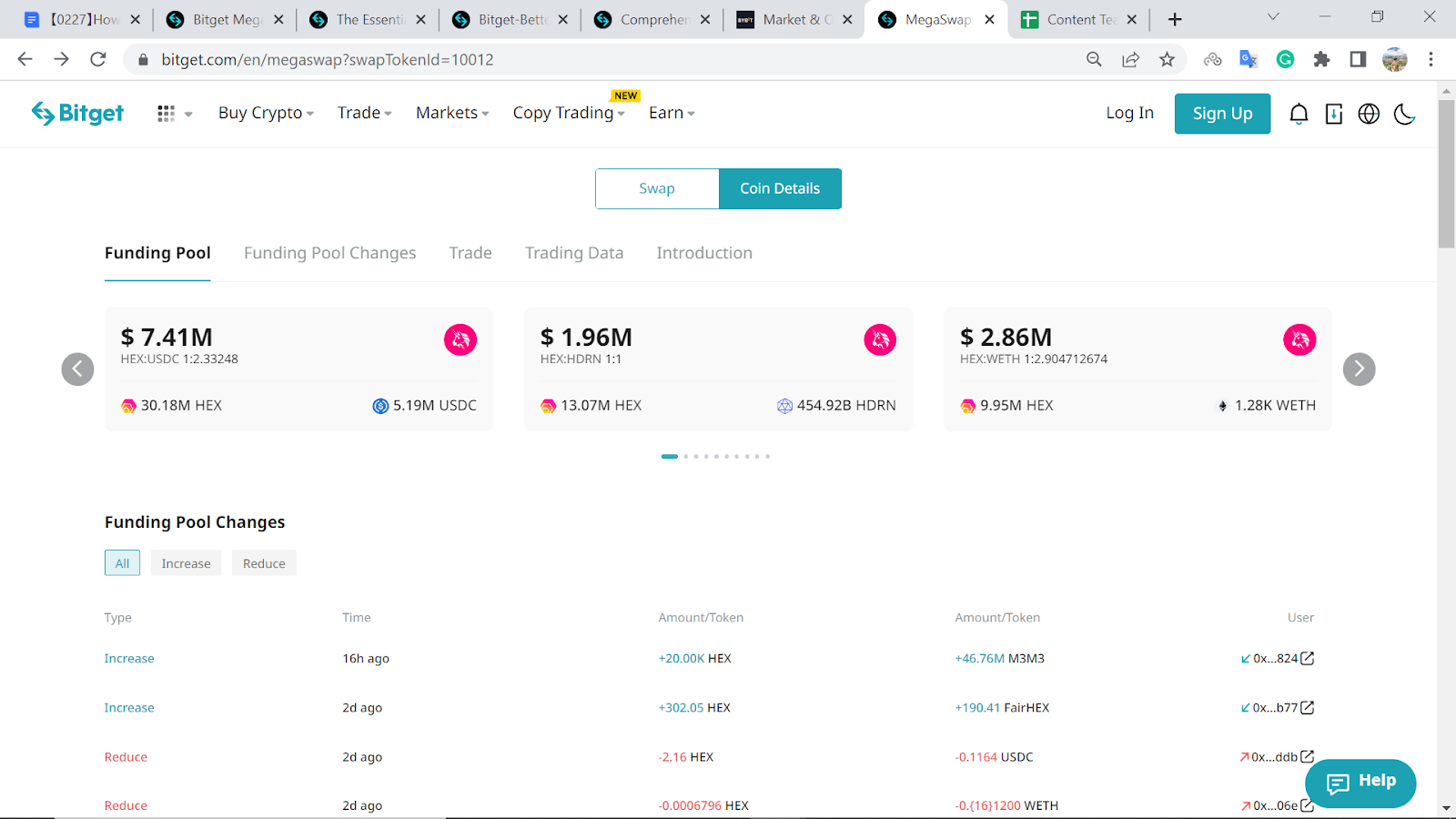Open the Help chat widget
The image size is (1456, 819).
point(1360,782)
